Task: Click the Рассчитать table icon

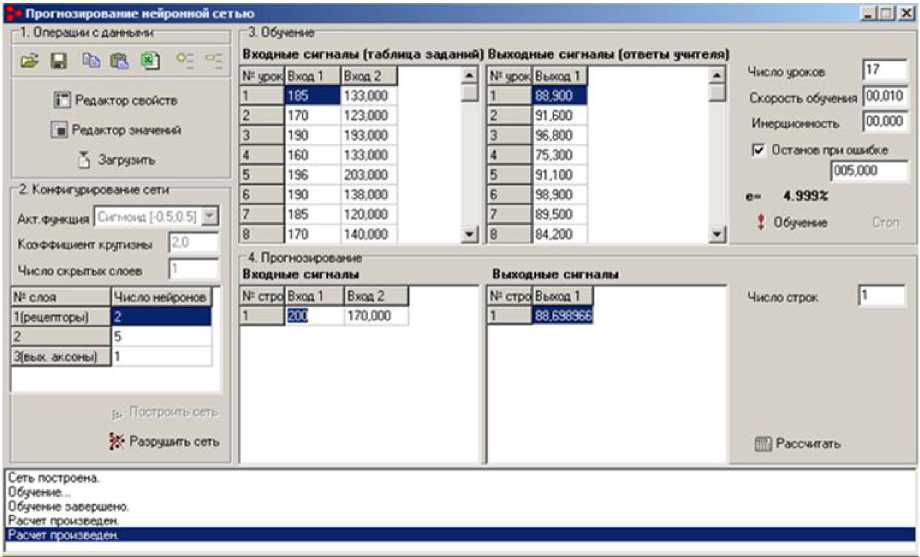Action: pyautogui.click(x=762, y=444)
